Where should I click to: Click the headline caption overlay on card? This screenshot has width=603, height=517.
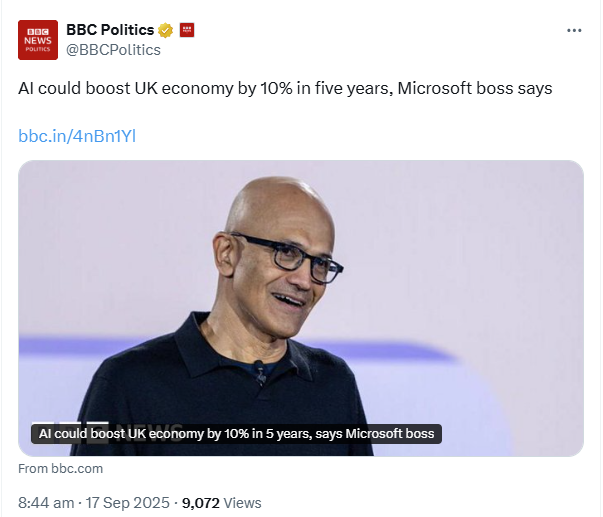(x=236, y=434)
